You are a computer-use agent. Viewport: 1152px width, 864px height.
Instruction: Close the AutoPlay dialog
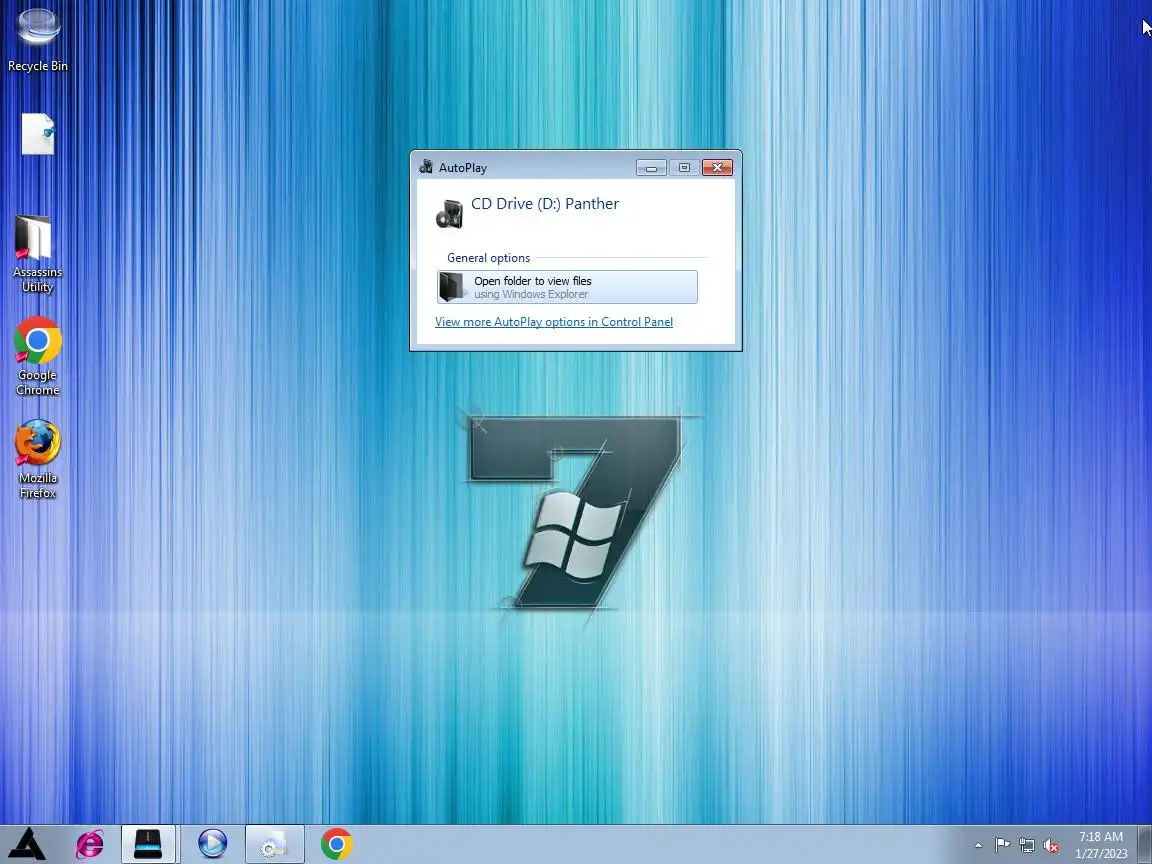[x=717, y=168]
